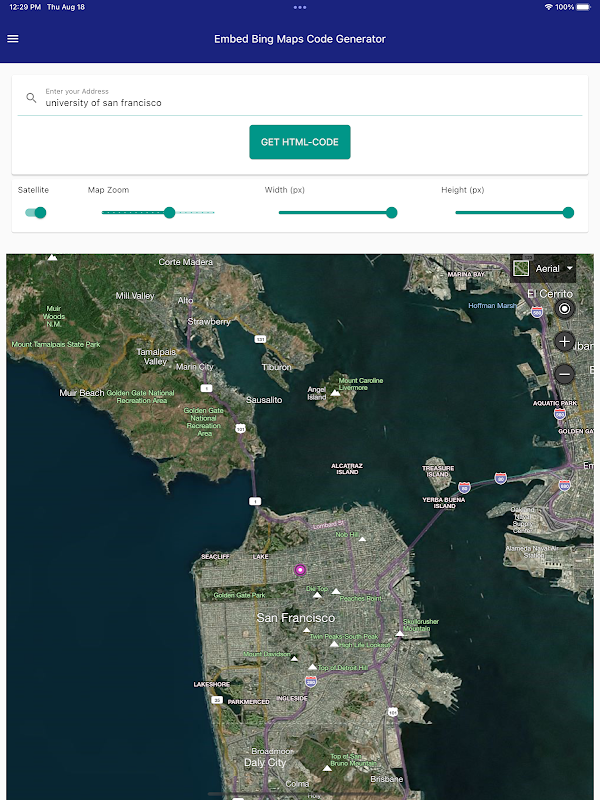Click the GET HTML-CODE button
This screenshot has height=800, width=600.
(x=300, y=142)
